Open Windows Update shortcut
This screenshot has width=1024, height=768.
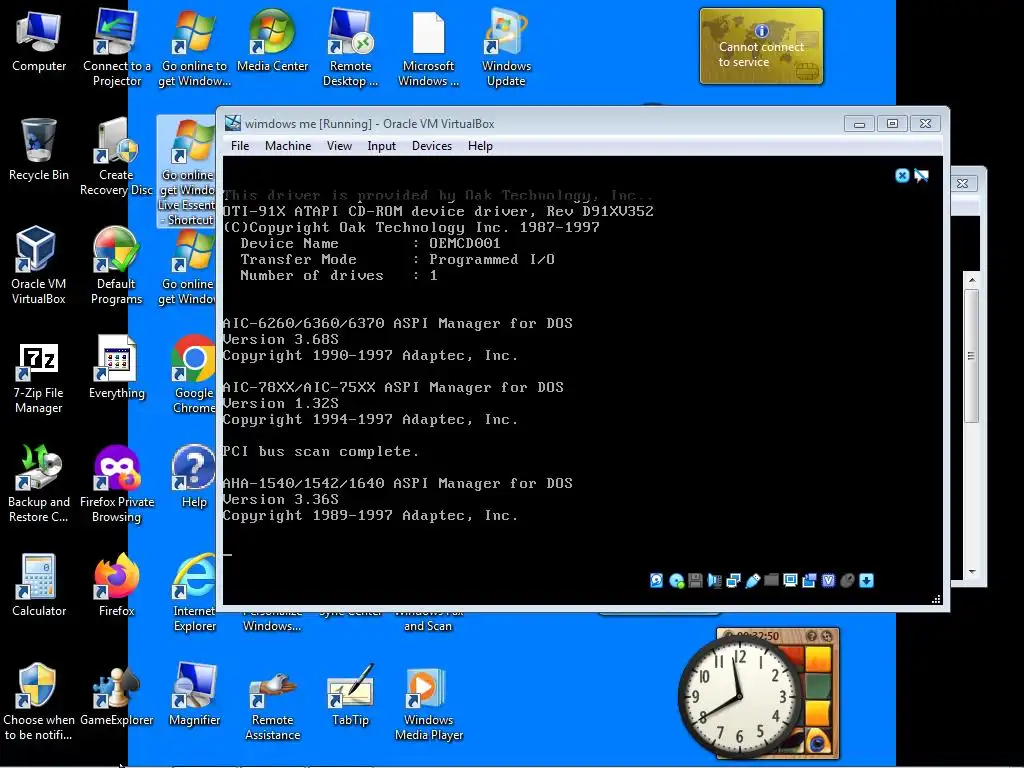click(506, 47)
